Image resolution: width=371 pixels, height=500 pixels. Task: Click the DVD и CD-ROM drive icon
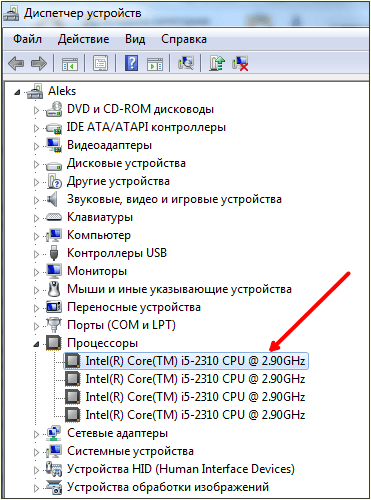54,109
